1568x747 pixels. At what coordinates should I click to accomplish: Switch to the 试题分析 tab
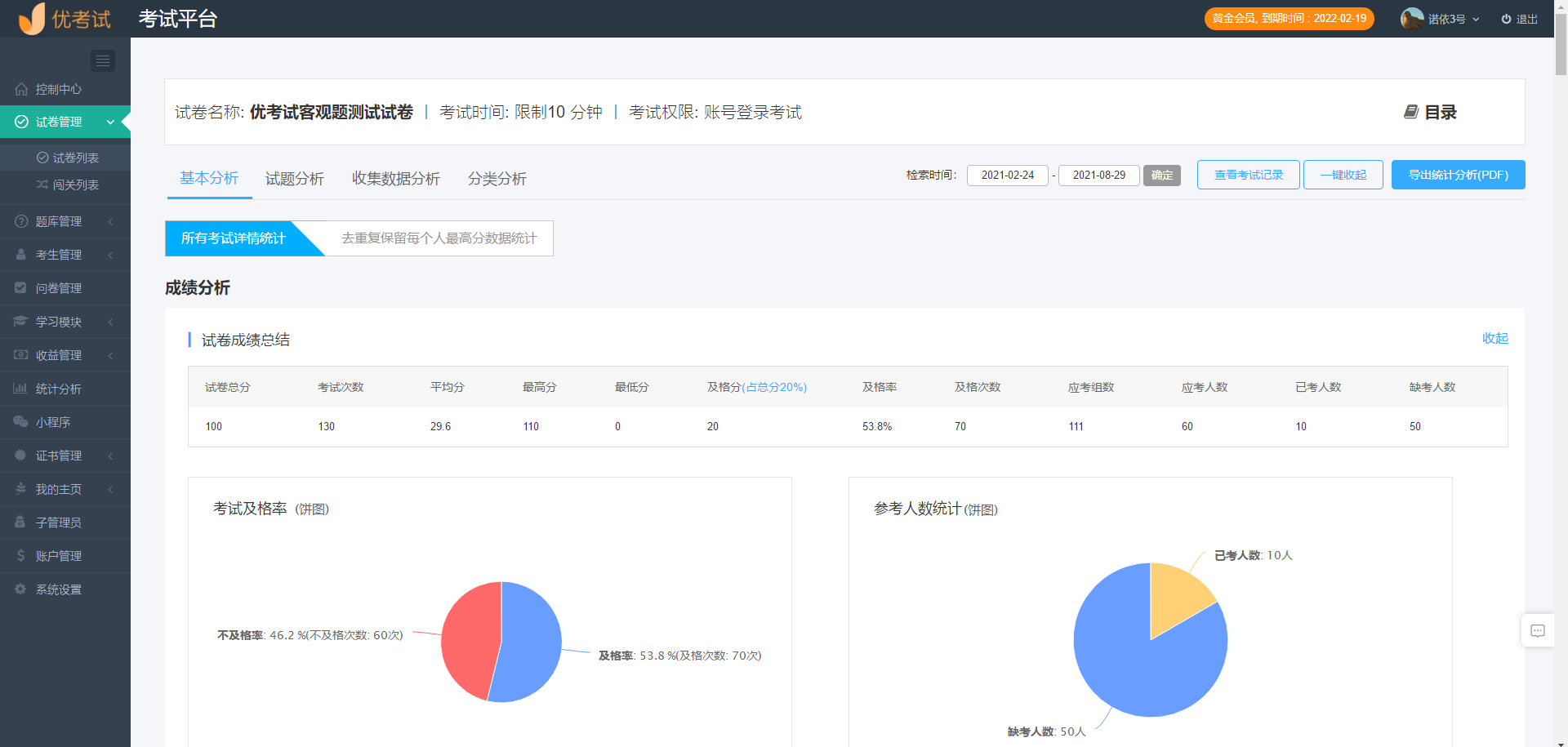point(294,179)
